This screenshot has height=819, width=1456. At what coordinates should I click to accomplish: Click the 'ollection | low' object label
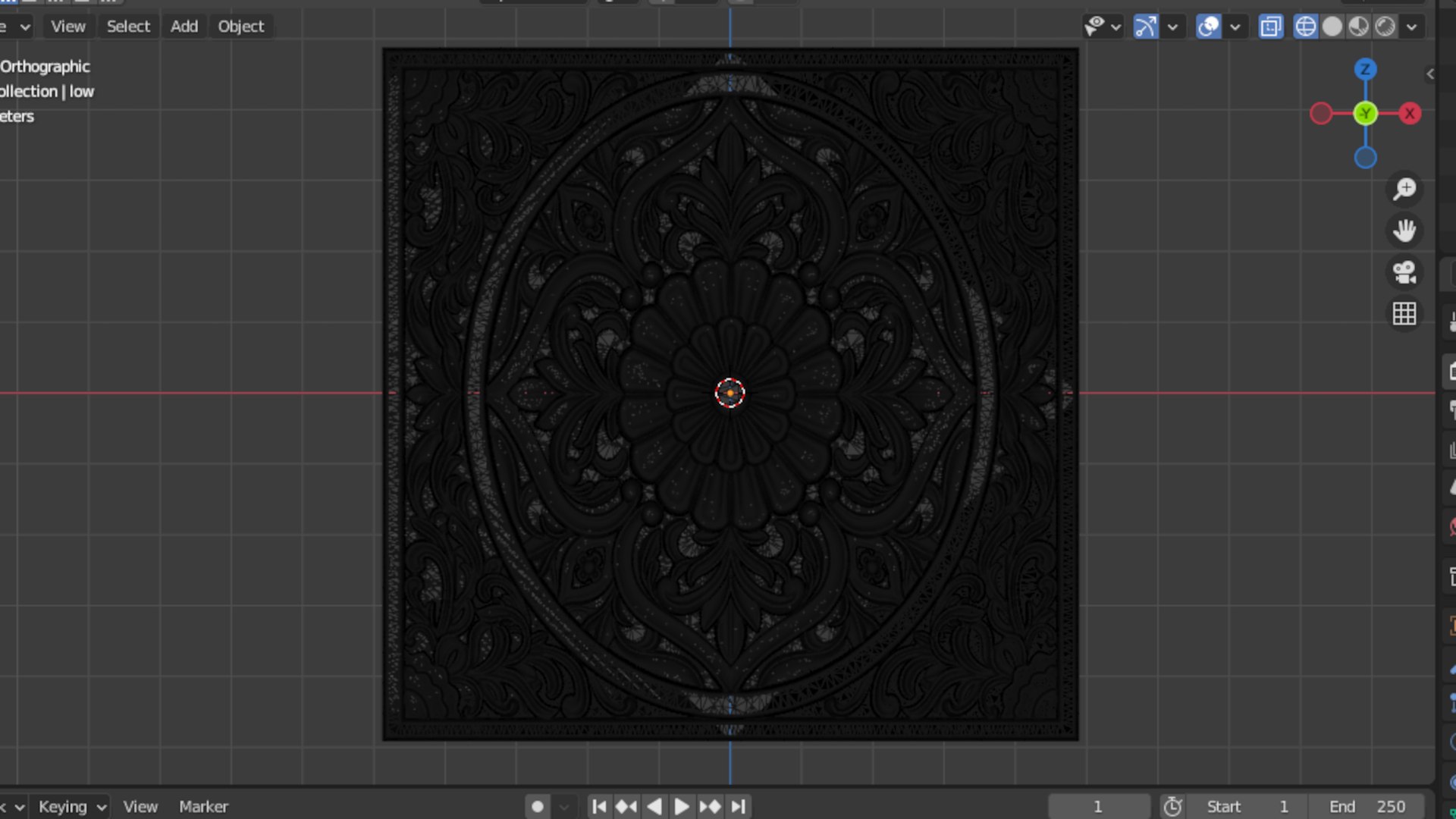[x=47, y=92]
